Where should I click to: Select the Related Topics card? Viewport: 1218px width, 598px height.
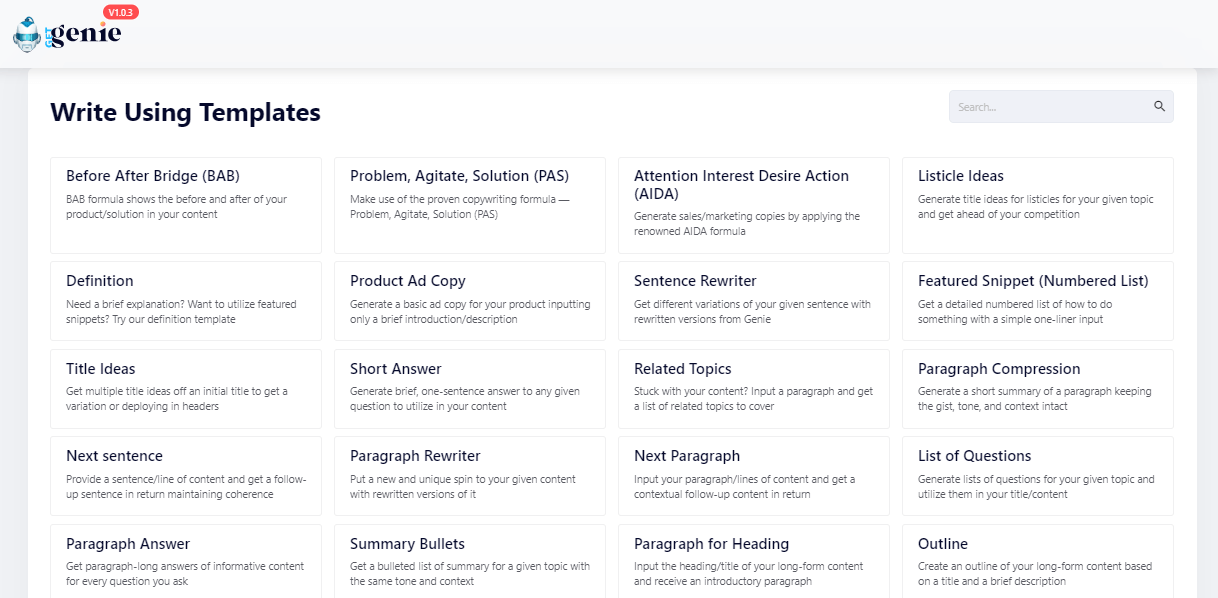click(x=754, y=388)
